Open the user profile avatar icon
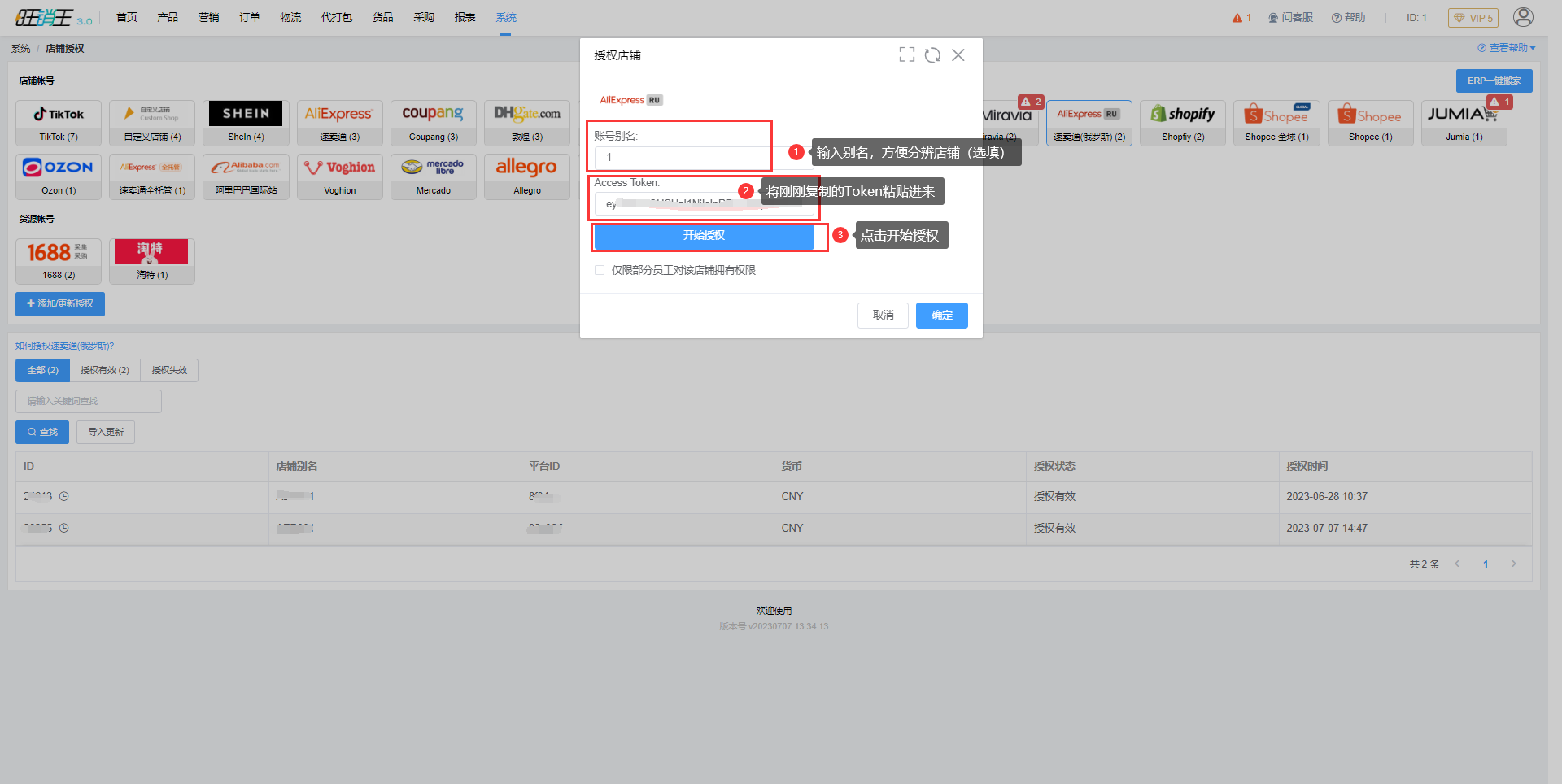 point(1523,17)
